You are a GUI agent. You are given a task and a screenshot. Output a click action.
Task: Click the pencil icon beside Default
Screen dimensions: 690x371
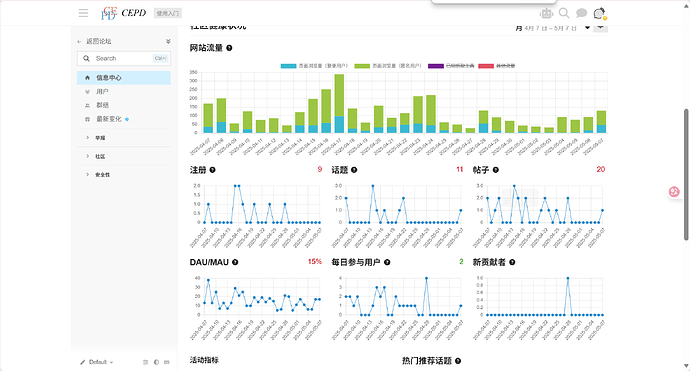[82, 362]
